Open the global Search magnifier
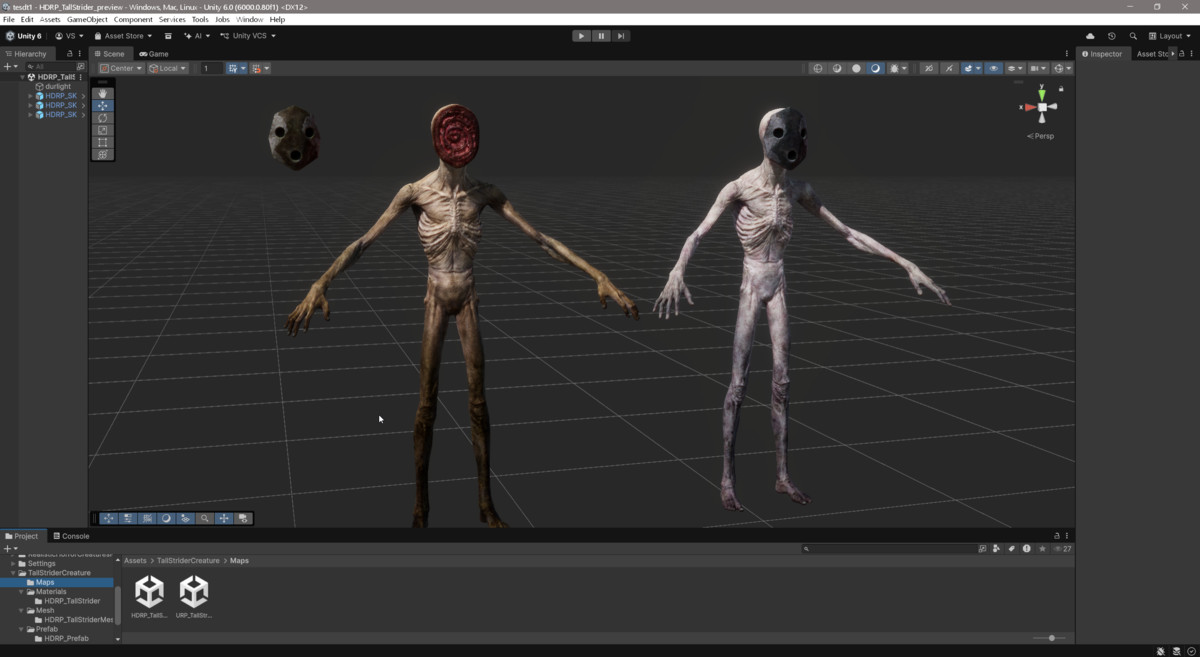Image resolution: width=1200 pixels, height=657 pixels. pyautogui.click(x=1132, y=36)
